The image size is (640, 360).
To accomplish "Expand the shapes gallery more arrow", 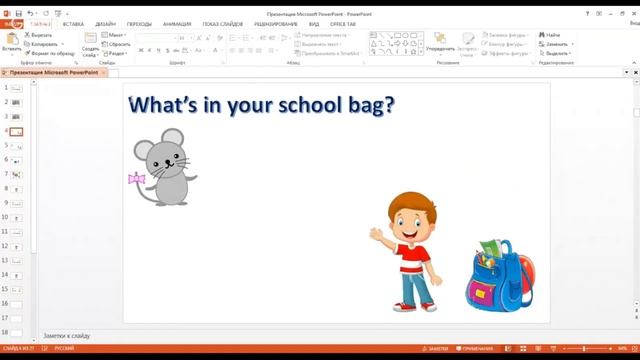I will (421, 52).
